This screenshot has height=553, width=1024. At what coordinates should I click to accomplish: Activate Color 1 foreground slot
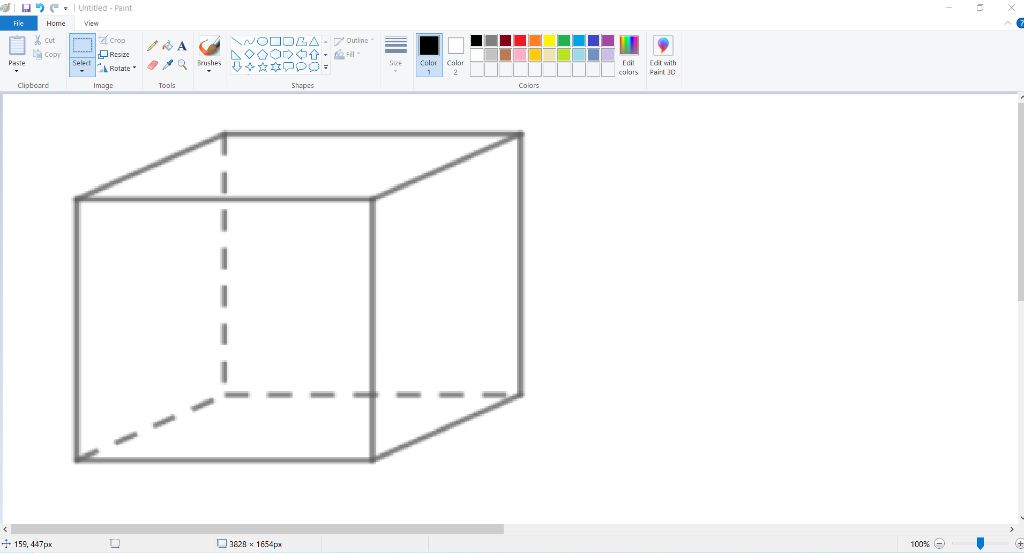coord(428,55)
